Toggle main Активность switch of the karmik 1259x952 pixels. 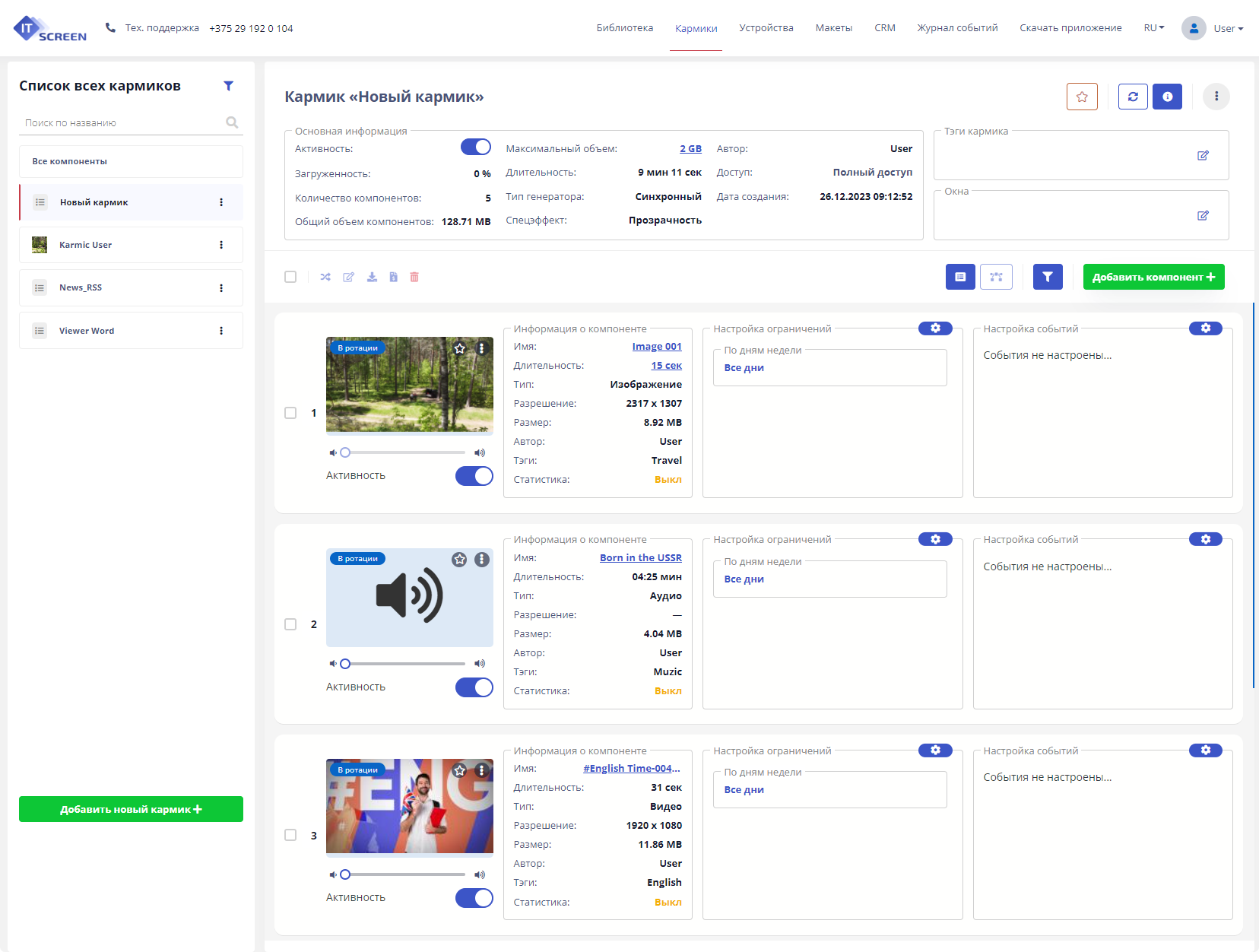(x=476, y=148)
